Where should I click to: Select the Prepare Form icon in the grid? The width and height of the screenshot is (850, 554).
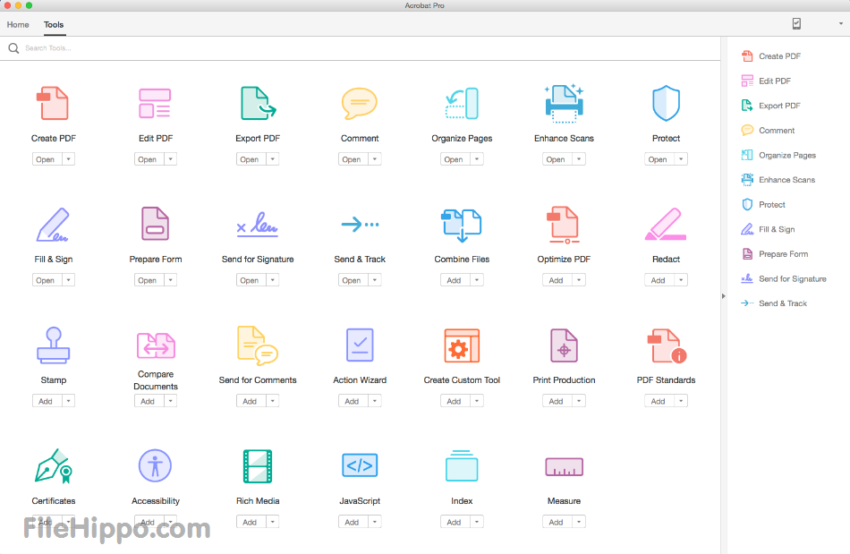(155, 223)
